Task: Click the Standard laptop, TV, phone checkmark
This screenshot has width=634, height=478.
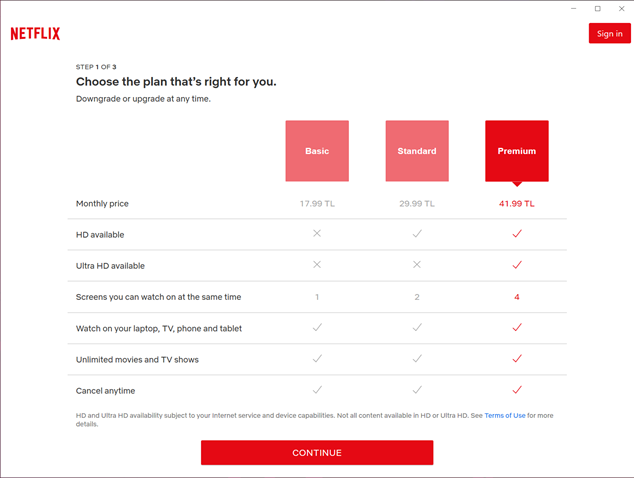Action: (417, 328)
